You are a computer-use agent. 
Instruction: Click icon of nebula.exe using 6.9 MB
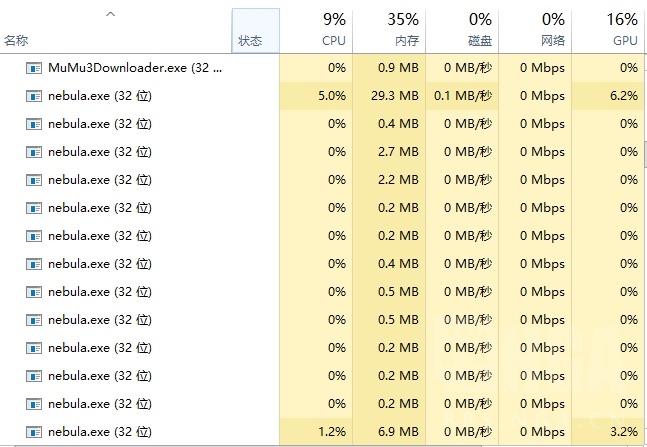[35, 432]
